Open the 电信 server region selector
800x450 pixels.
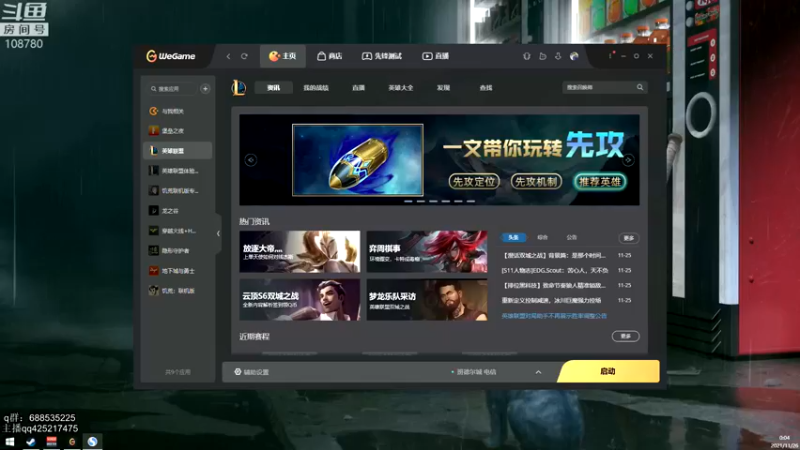473,372
